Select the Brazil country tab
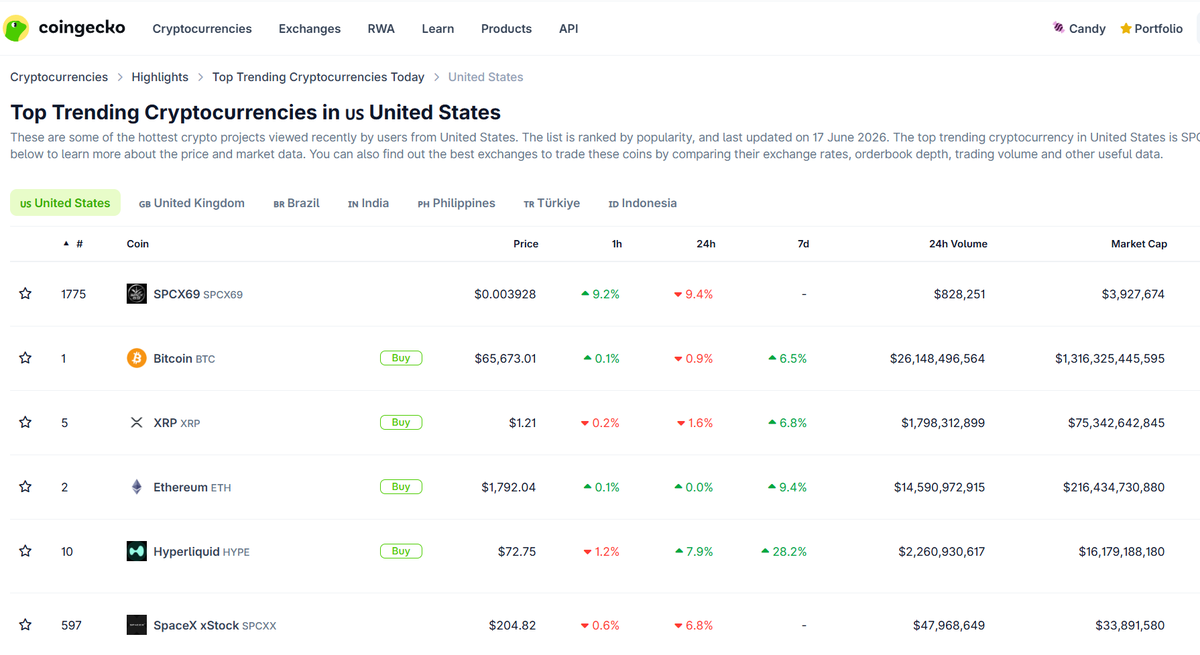This screenshot has width=1200, height=655. point(297,203)
